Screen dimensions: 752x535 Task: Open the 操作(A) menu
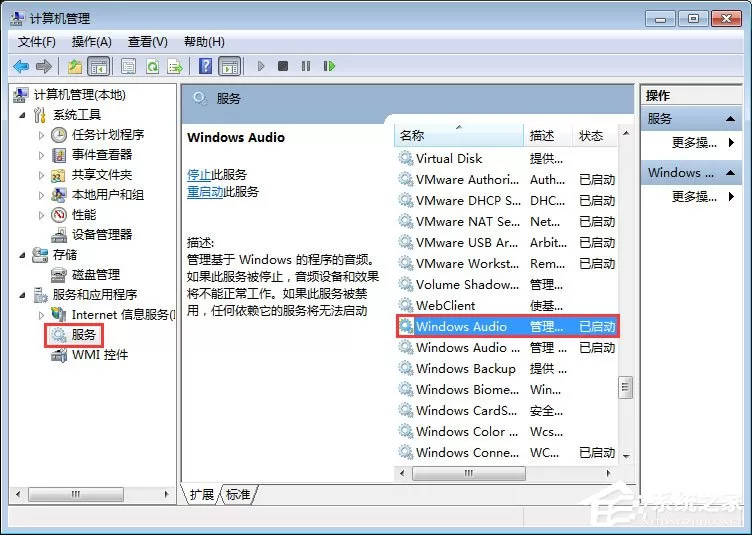pyautogui.click(x=92, y=42)
